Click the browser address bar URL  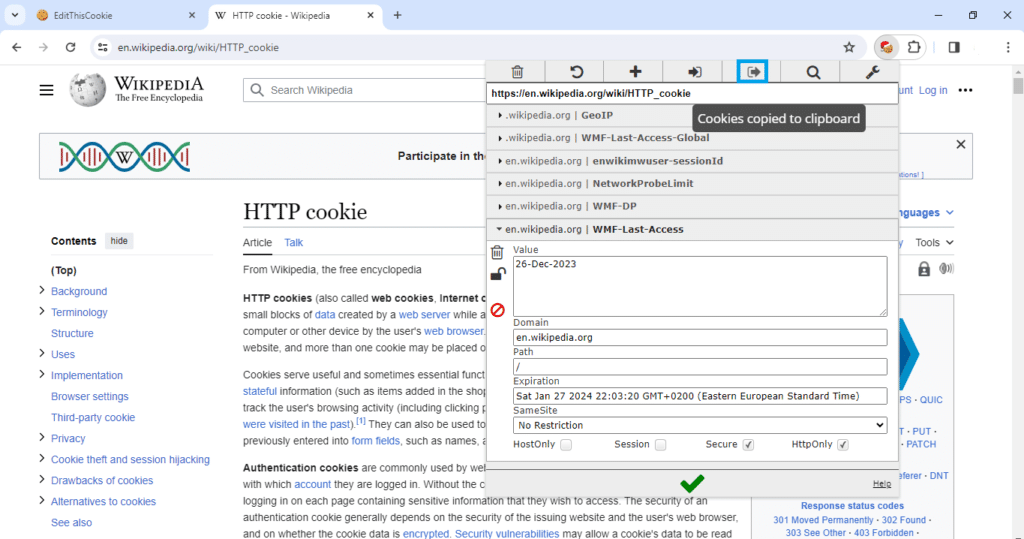[x=198, y=47]
